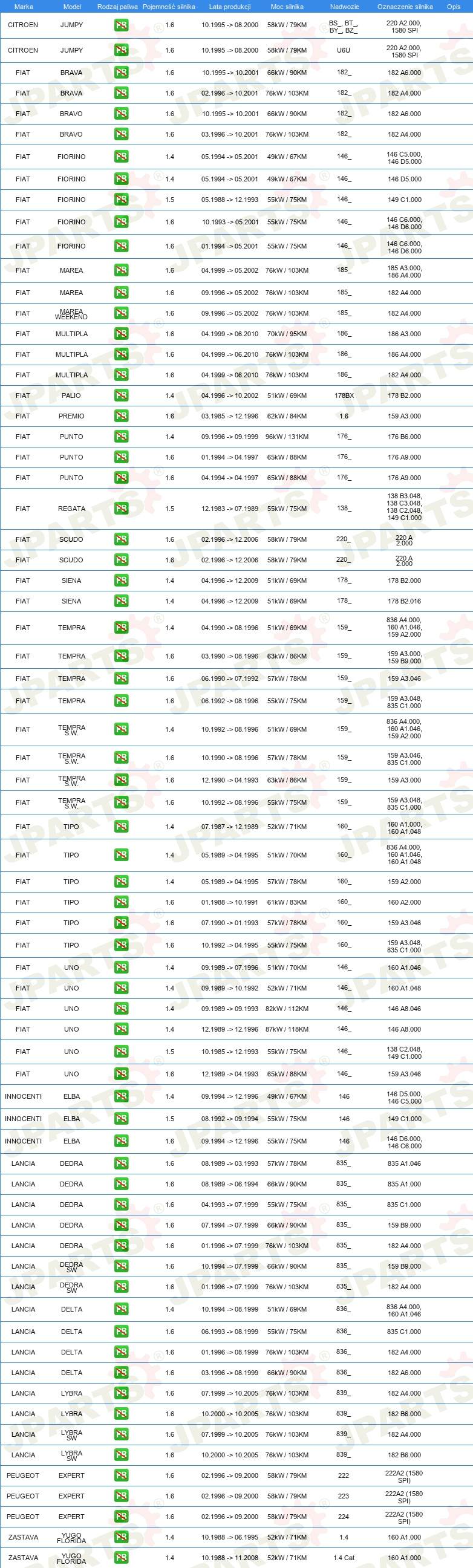Click the fuel icon in the Lancia Delta 1.4 row
The width and height of the screenshot is (473, 1568).
click(x=121, y=1310)
